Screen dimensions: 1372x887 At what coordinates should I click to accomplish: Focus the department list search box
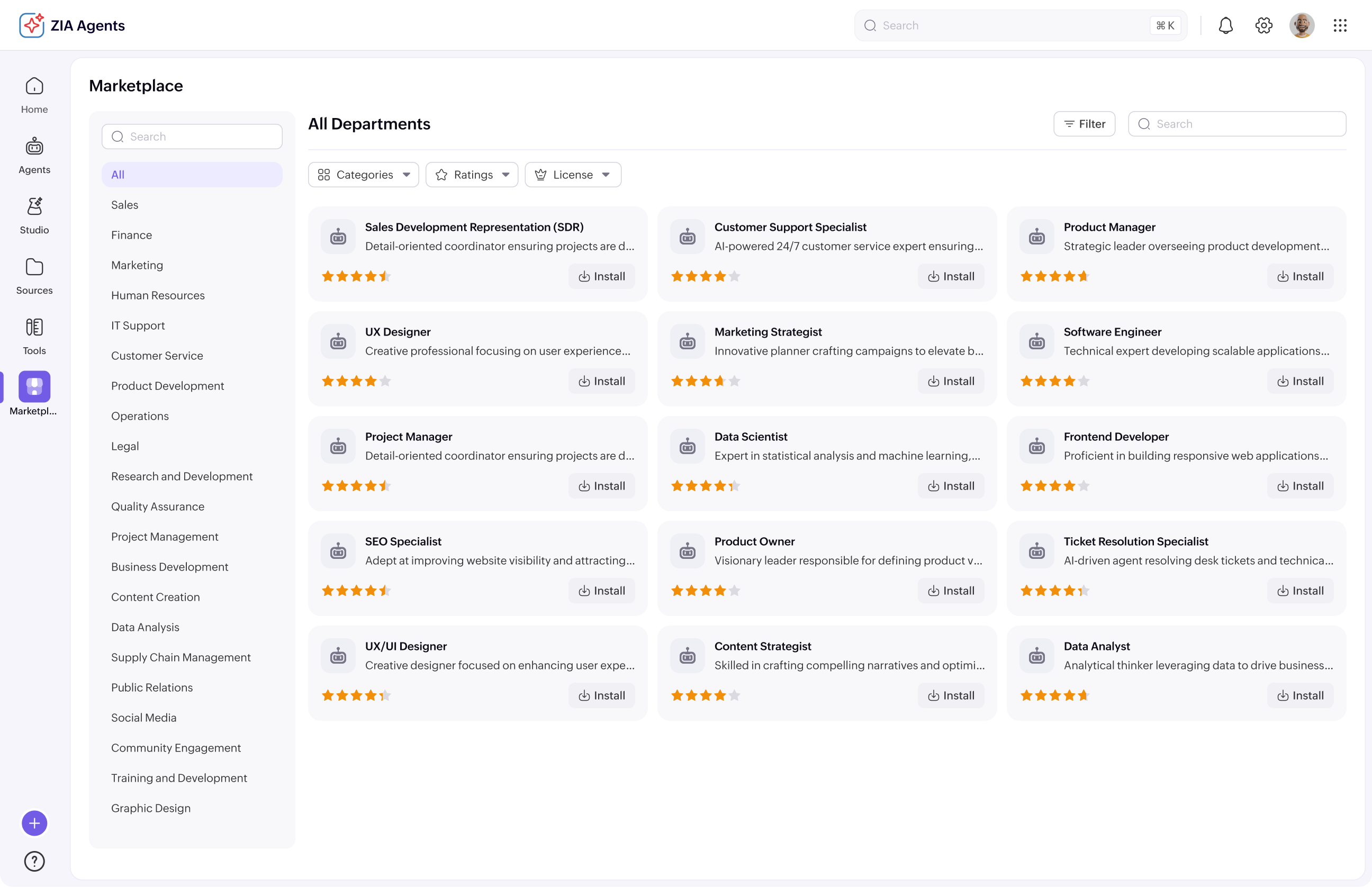click(192, 137)
